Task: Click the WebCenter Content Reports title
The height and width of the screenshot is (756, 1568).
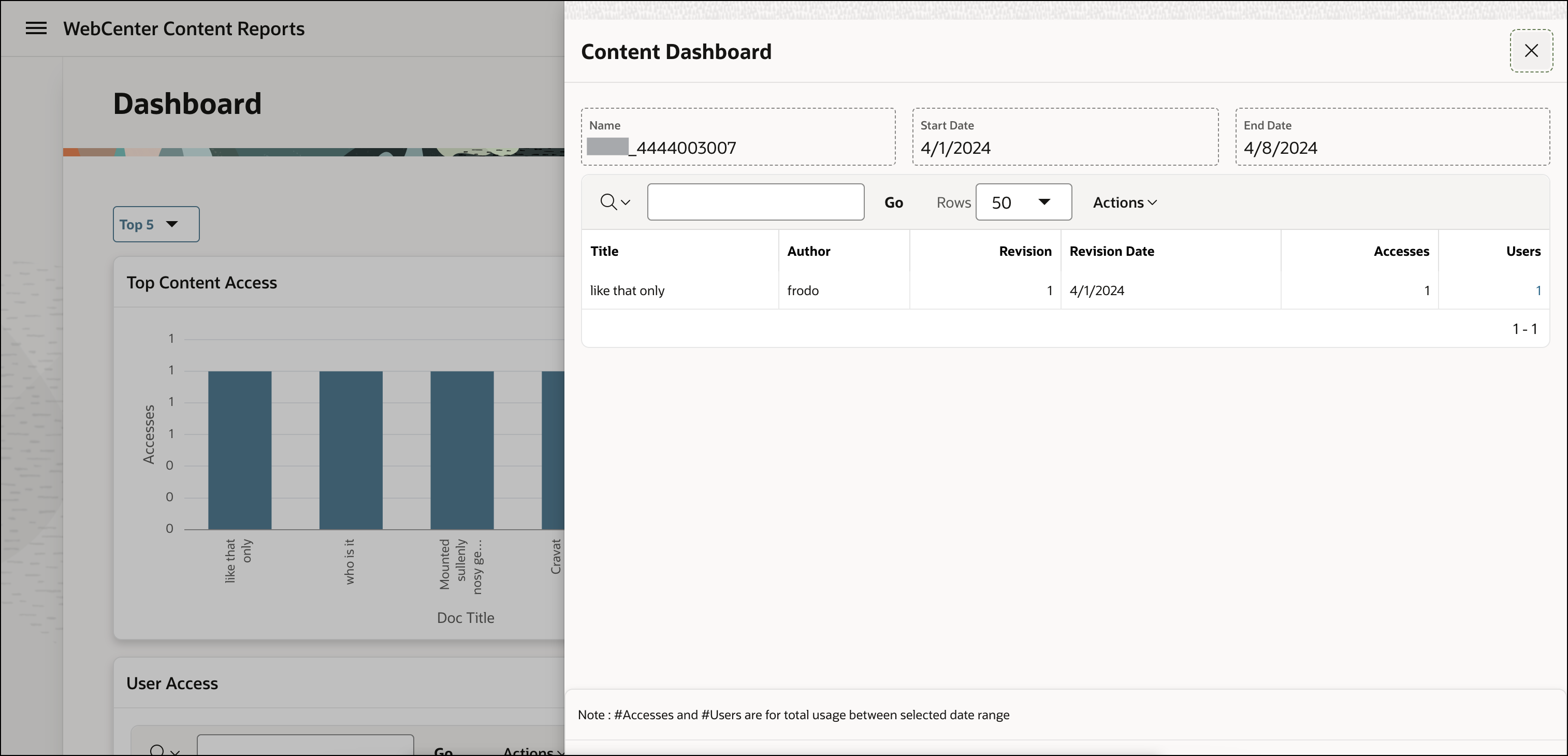Action: [184, 28]
